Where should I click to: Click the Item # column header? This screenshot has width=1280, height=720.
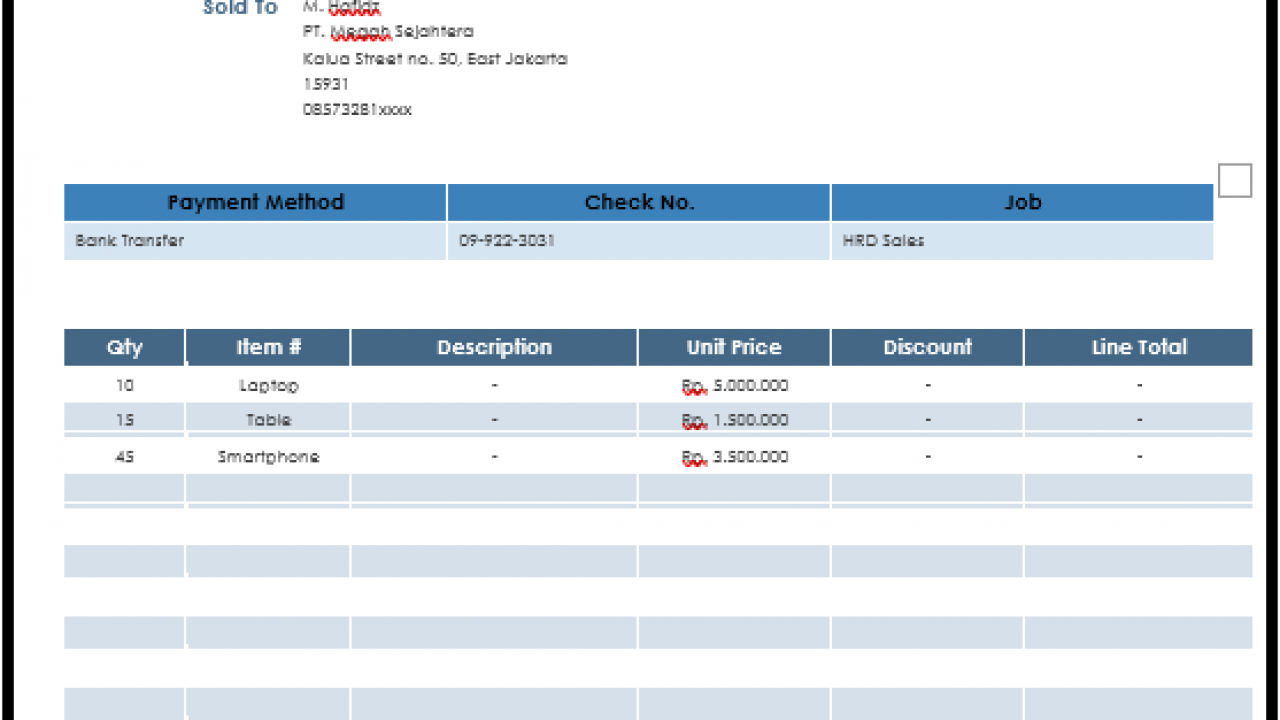tap(268, 347)
